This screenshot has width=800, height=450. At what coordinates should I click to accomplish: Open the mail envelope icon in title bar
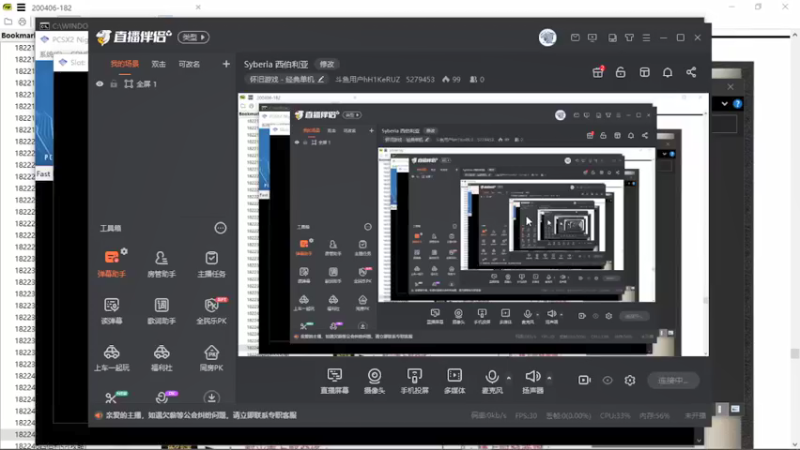tap(575, 38)
